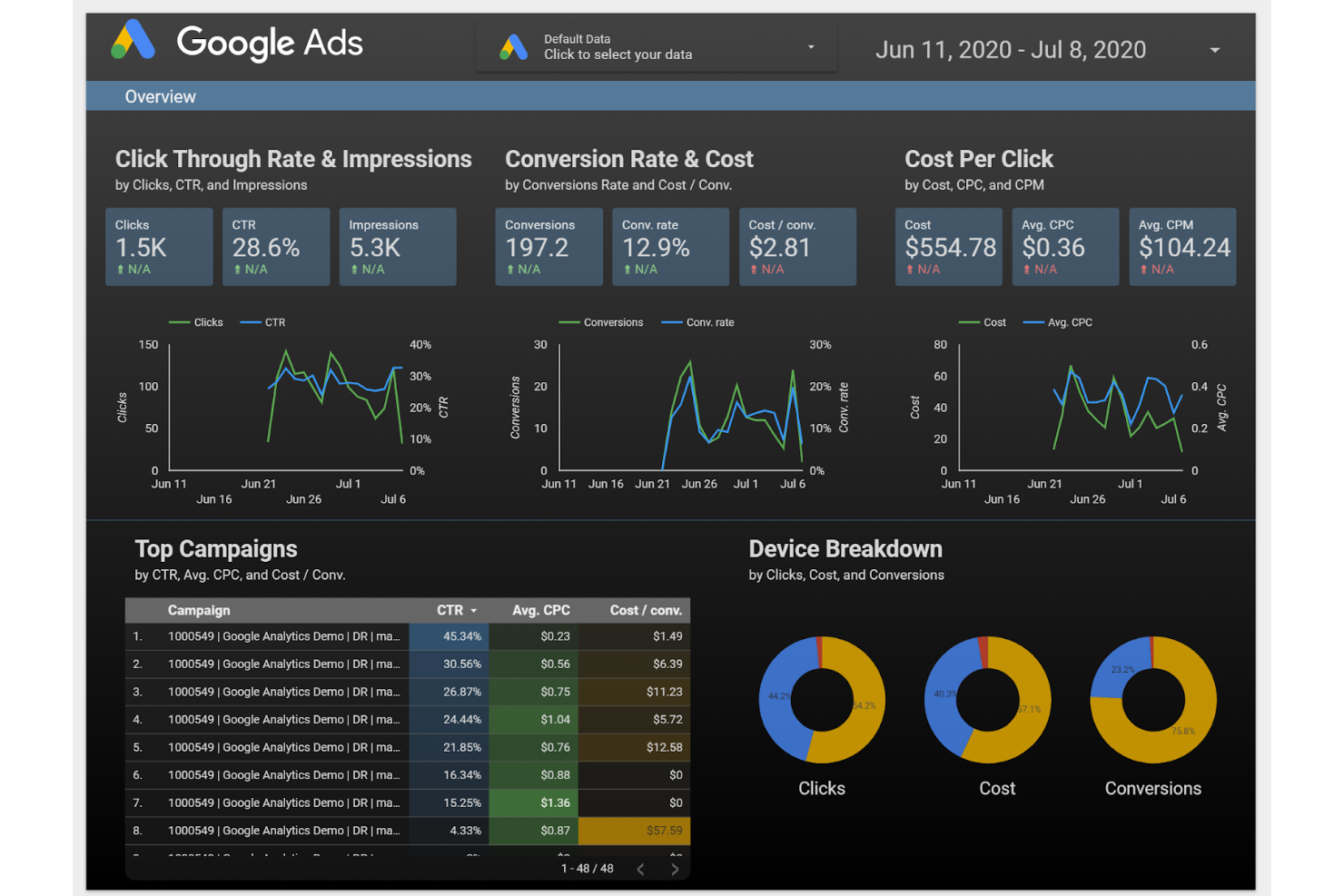The width and height of the screenshot is (1344, 896).
Task: Click the Impressions scorecard 5.3K
Action: click(x=398, y=247)
